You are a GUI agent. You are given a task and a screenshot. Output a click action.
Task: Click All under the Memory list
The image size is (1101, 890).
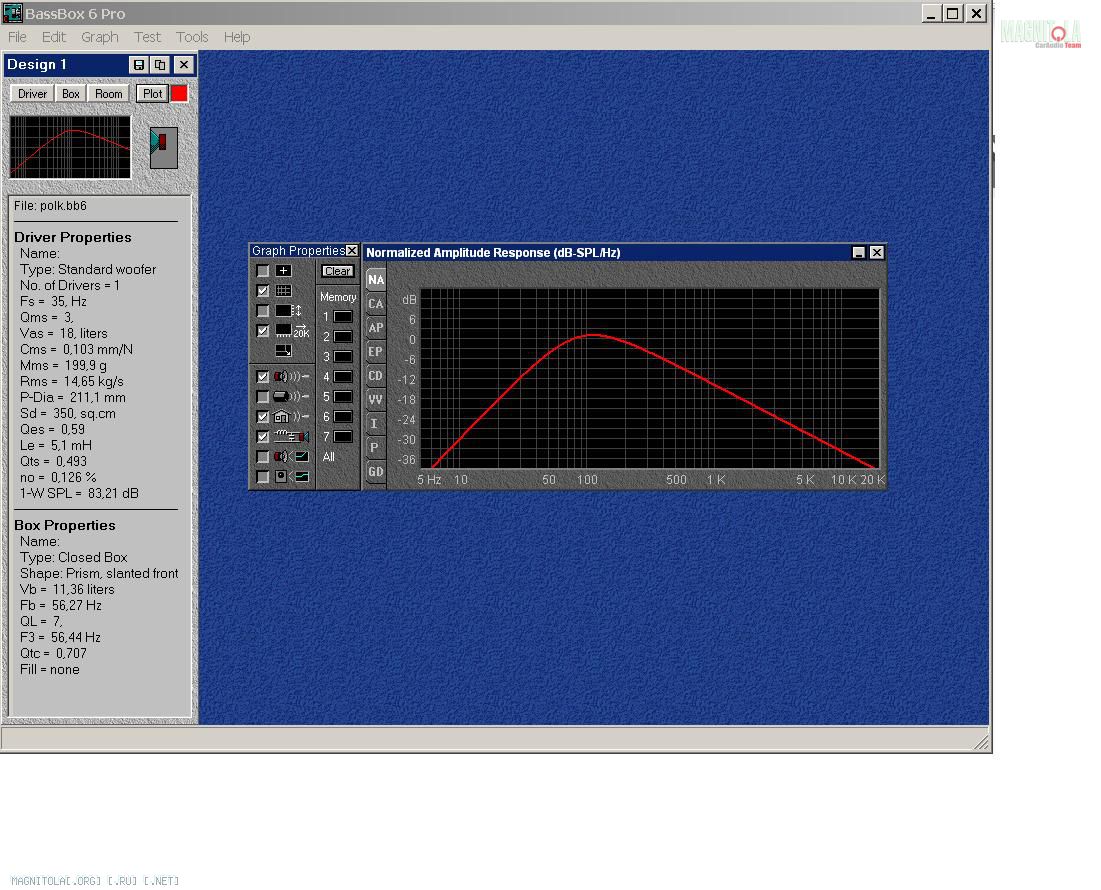(329, 457)
